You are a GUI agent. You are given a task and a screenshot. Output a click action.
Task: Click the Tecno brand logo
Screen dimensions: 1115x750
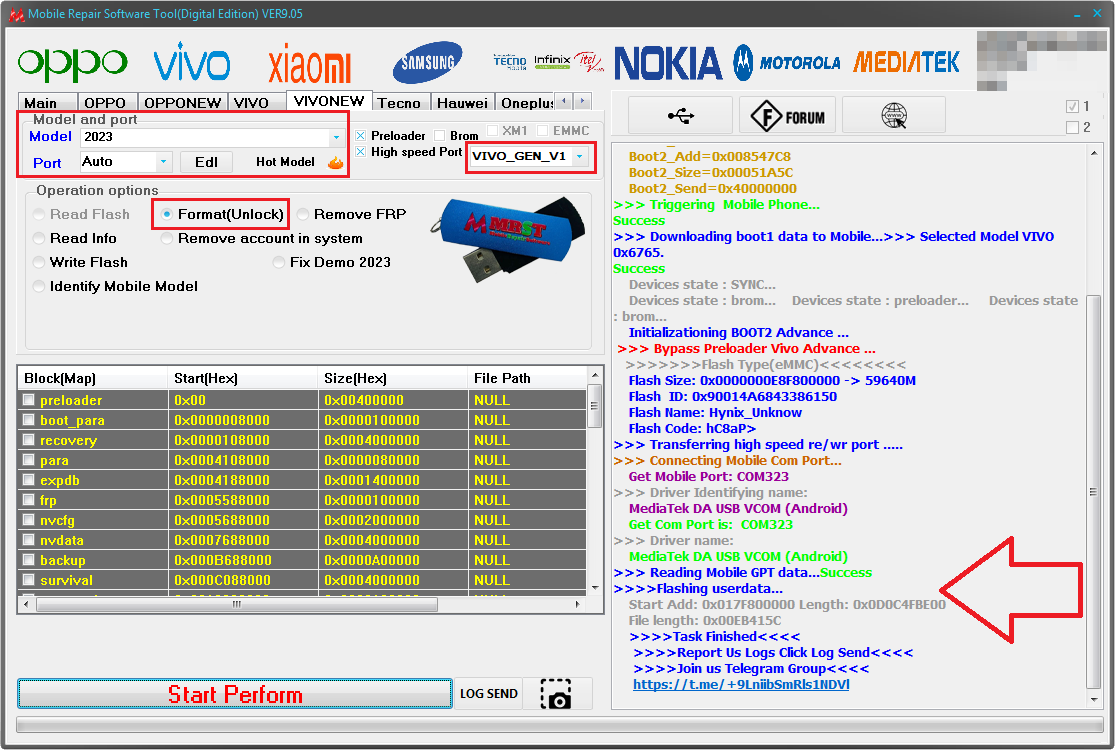pyautogui.click(x=510, y=62)
